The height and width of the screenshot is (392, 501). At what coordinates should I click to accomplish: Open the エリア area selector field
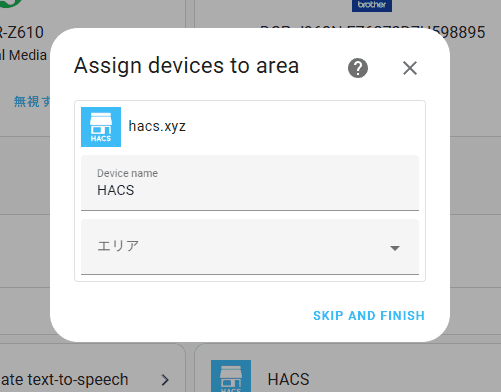click(250, 247)
